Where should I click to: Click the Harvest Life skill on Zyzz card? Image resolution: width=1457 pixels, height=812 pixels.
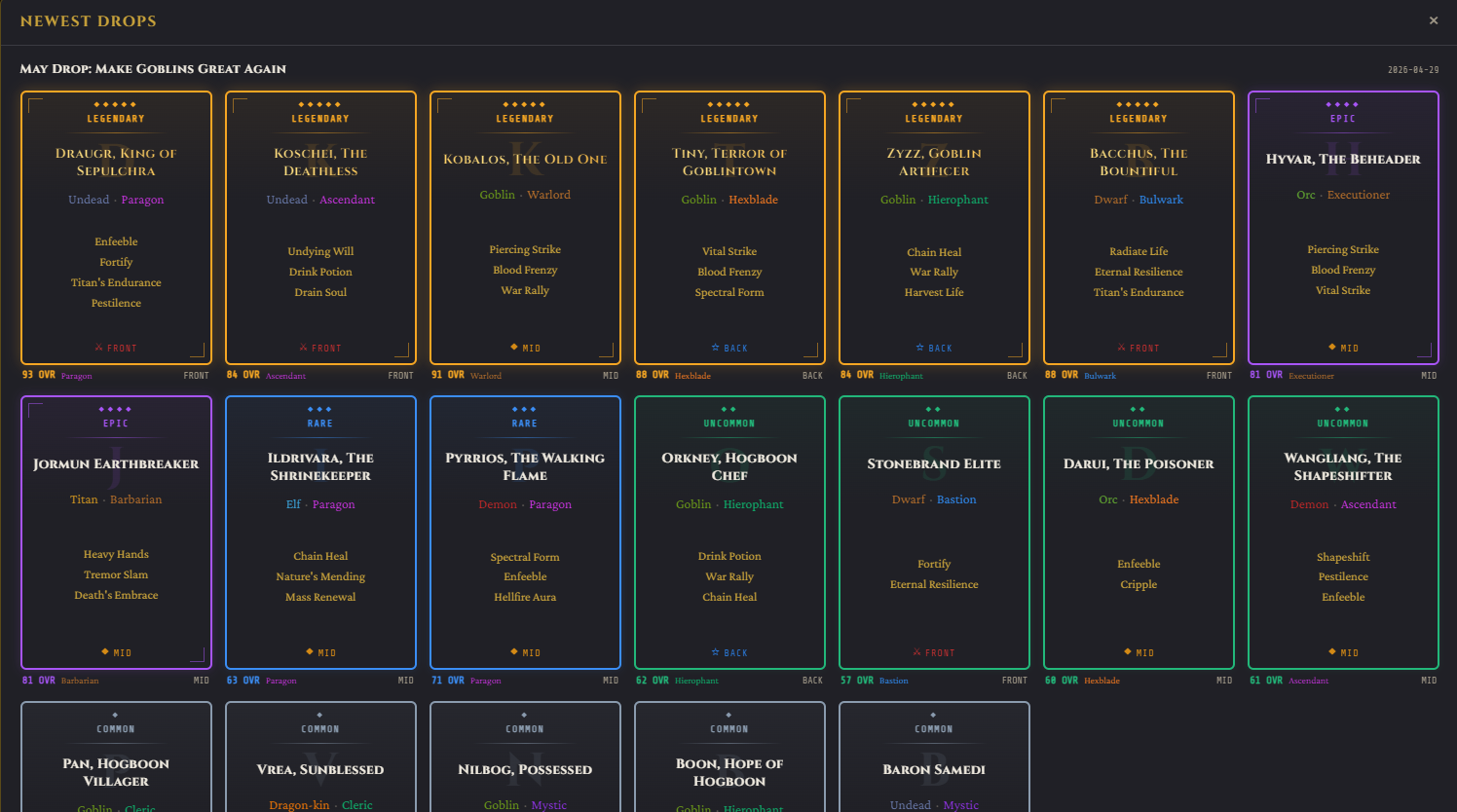(x=934, y=292)
